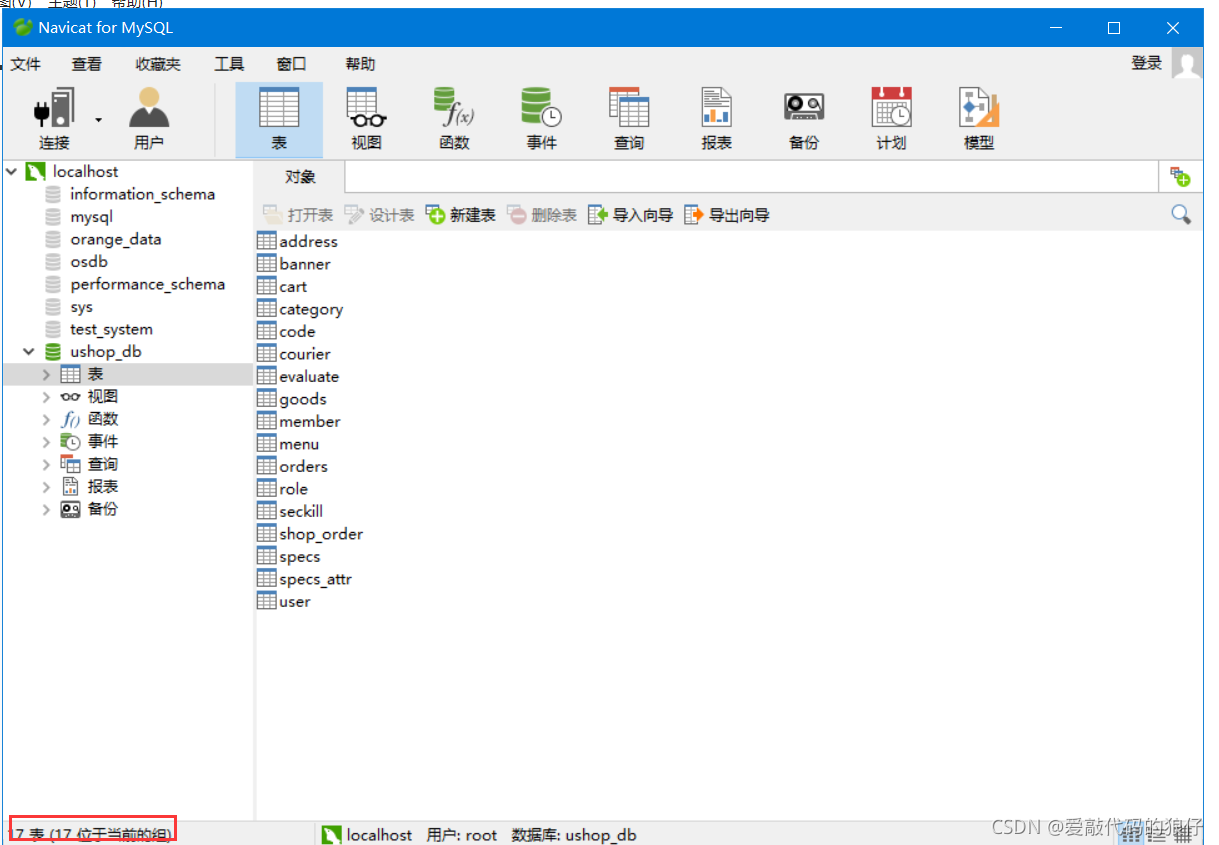
Task: Open the Tools (工具) menu
Action: coord(229,64)
